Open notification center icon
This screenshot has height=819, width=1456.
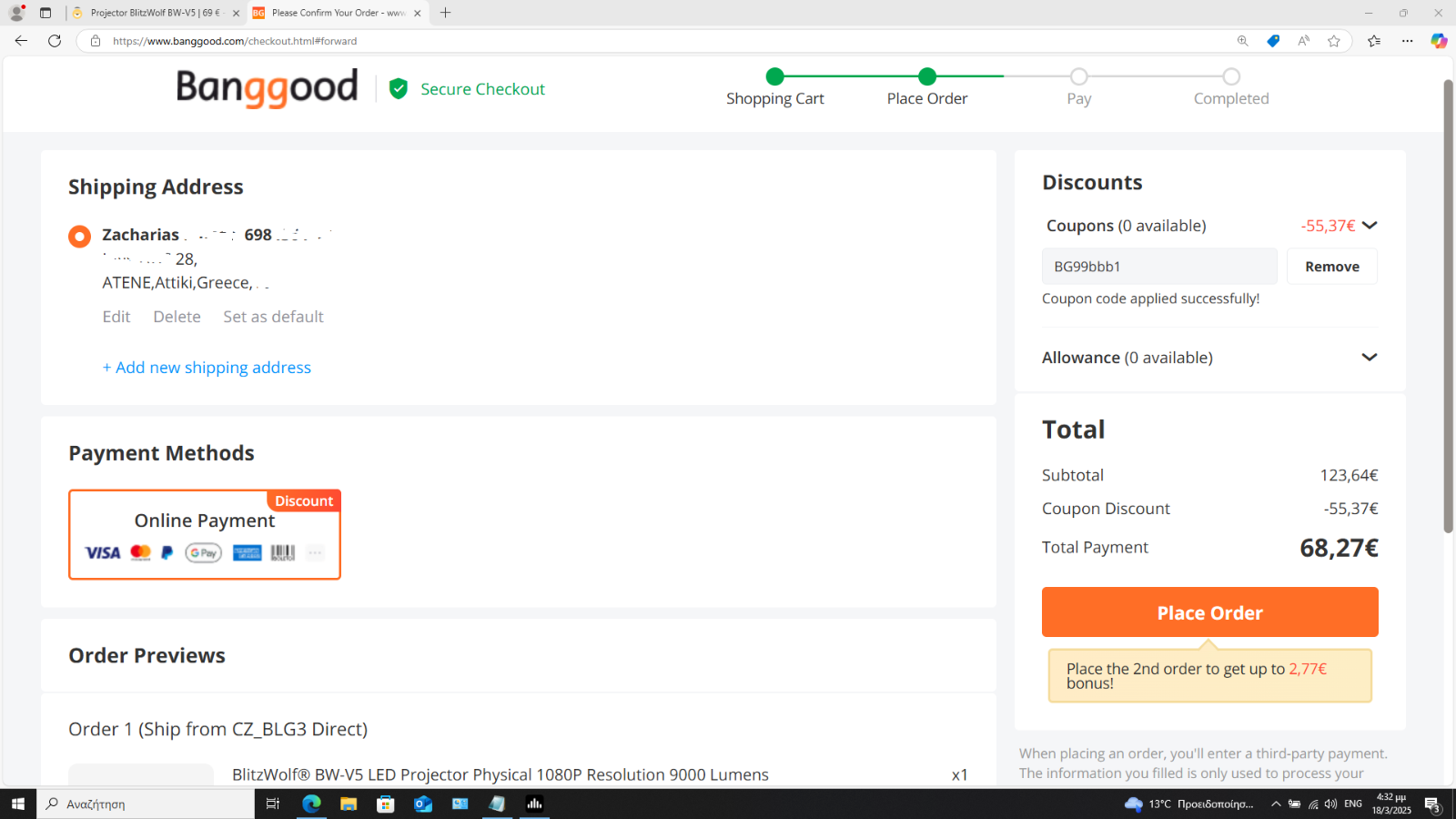[x=1431, y=804]
